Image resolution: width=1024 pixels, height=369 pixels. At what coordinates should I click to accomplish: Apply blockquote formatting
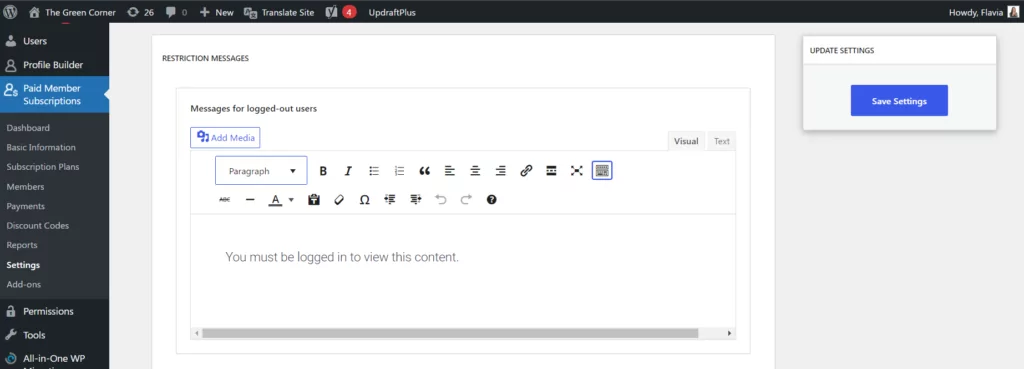point(424,170)
